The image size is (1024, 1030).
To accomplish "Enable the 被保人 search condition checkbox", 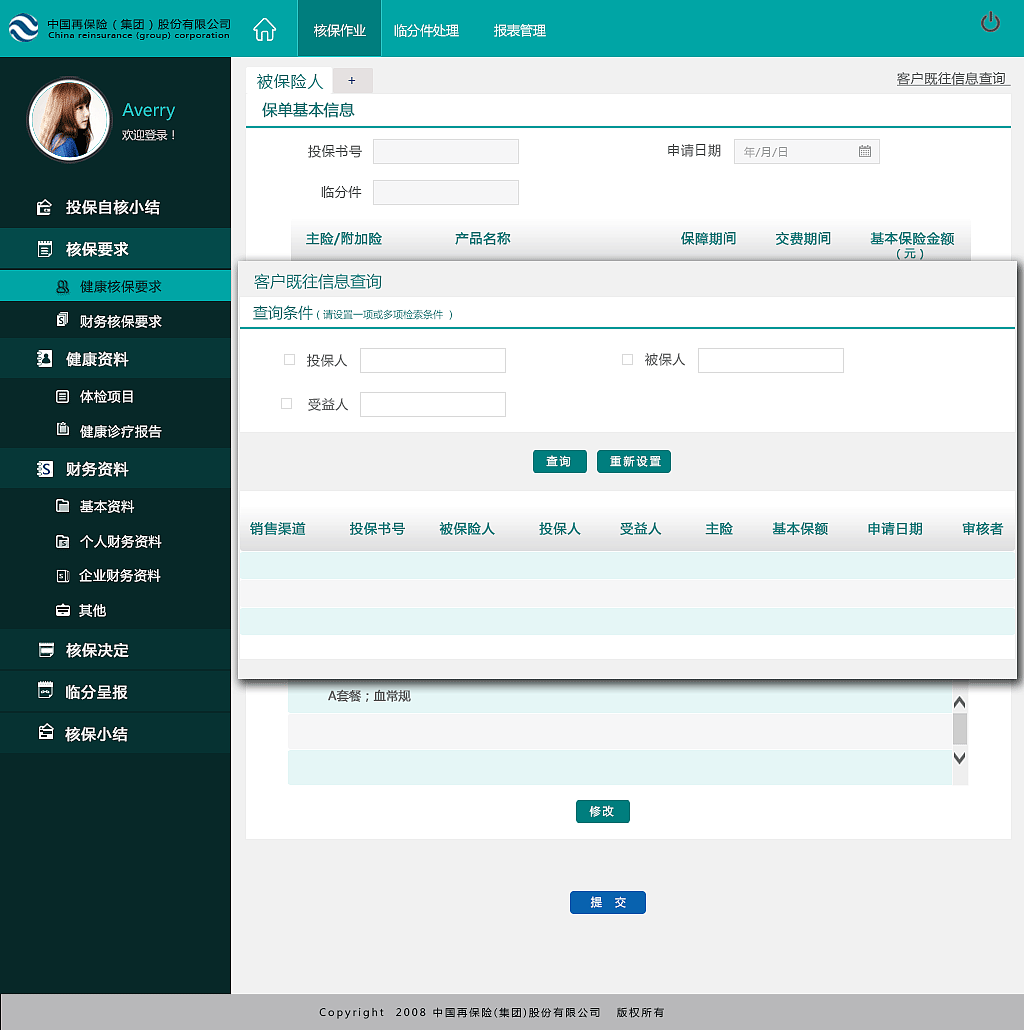I will [628, 360].
